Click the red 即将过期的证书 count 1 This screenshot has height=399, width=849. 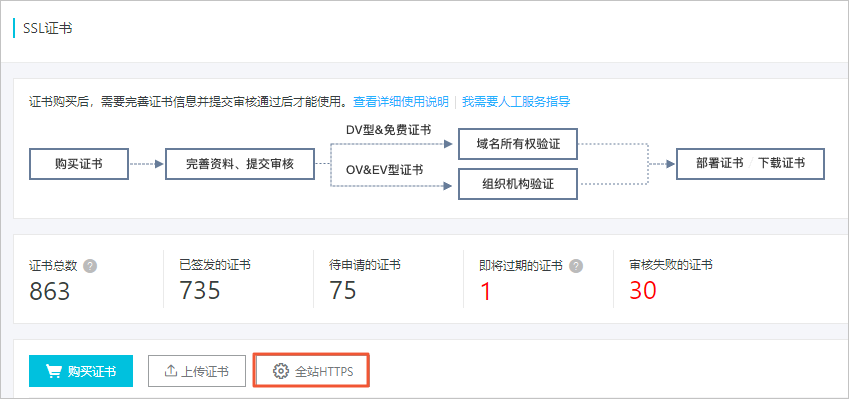pyautogui.click(x=486, y=291)
